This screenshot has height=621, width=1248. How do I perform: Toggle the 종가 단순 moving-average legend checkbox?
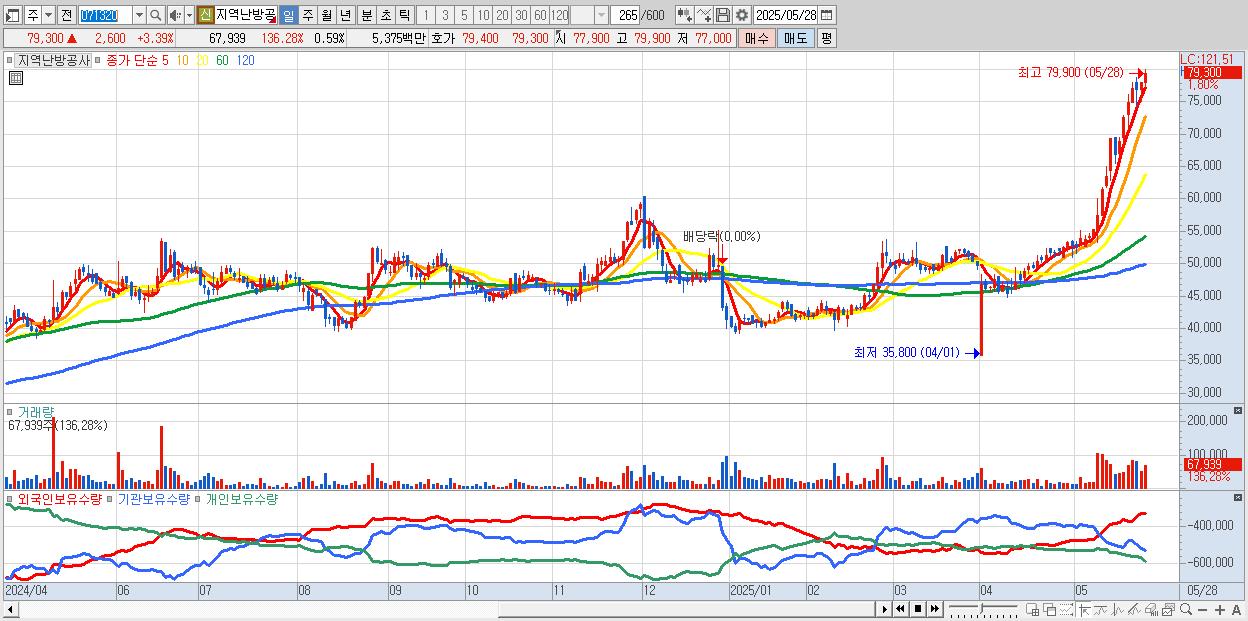point(98,60)
